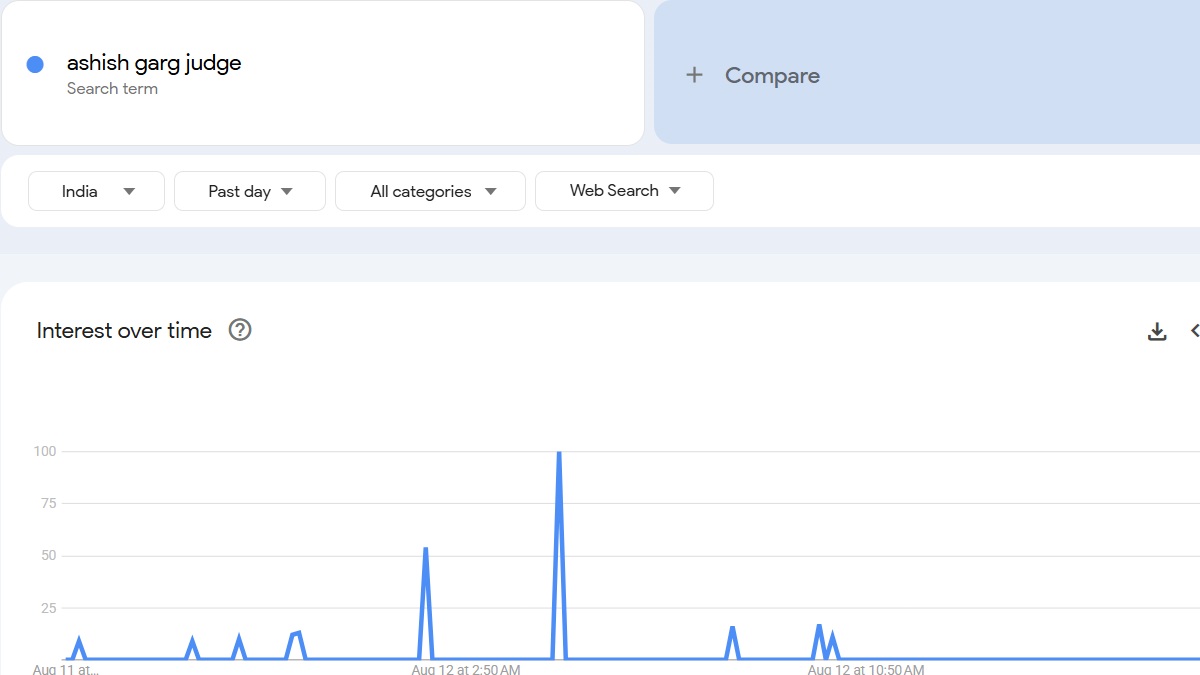Open the Web Search type dropdown
The width and height of the screenshot is (1200, 675).
pyautogui.click(x=624, y=191)
